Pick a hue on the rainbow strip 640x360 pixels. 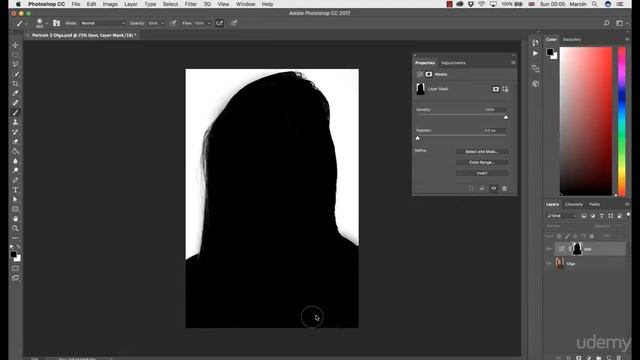(x=622, y=121)
